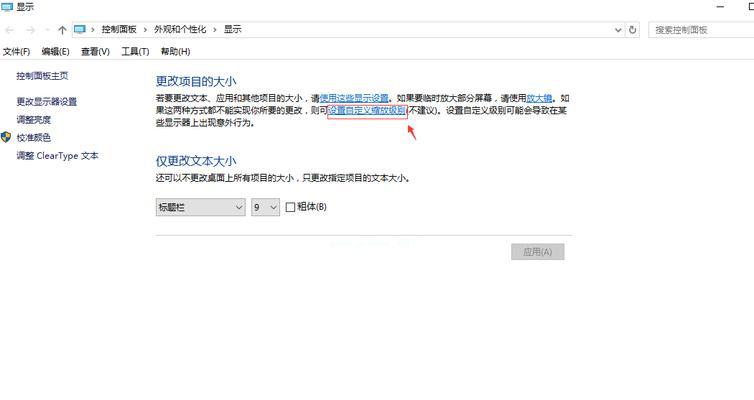Click the 搜索控制面板 search field
Viewport: 754px width, 400px height.
(x=701, y=30)
